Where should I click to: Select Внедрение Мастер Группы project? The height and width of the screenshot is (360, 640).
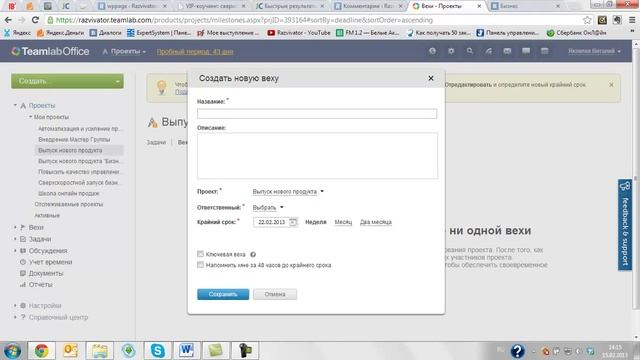tap(74, 139)
